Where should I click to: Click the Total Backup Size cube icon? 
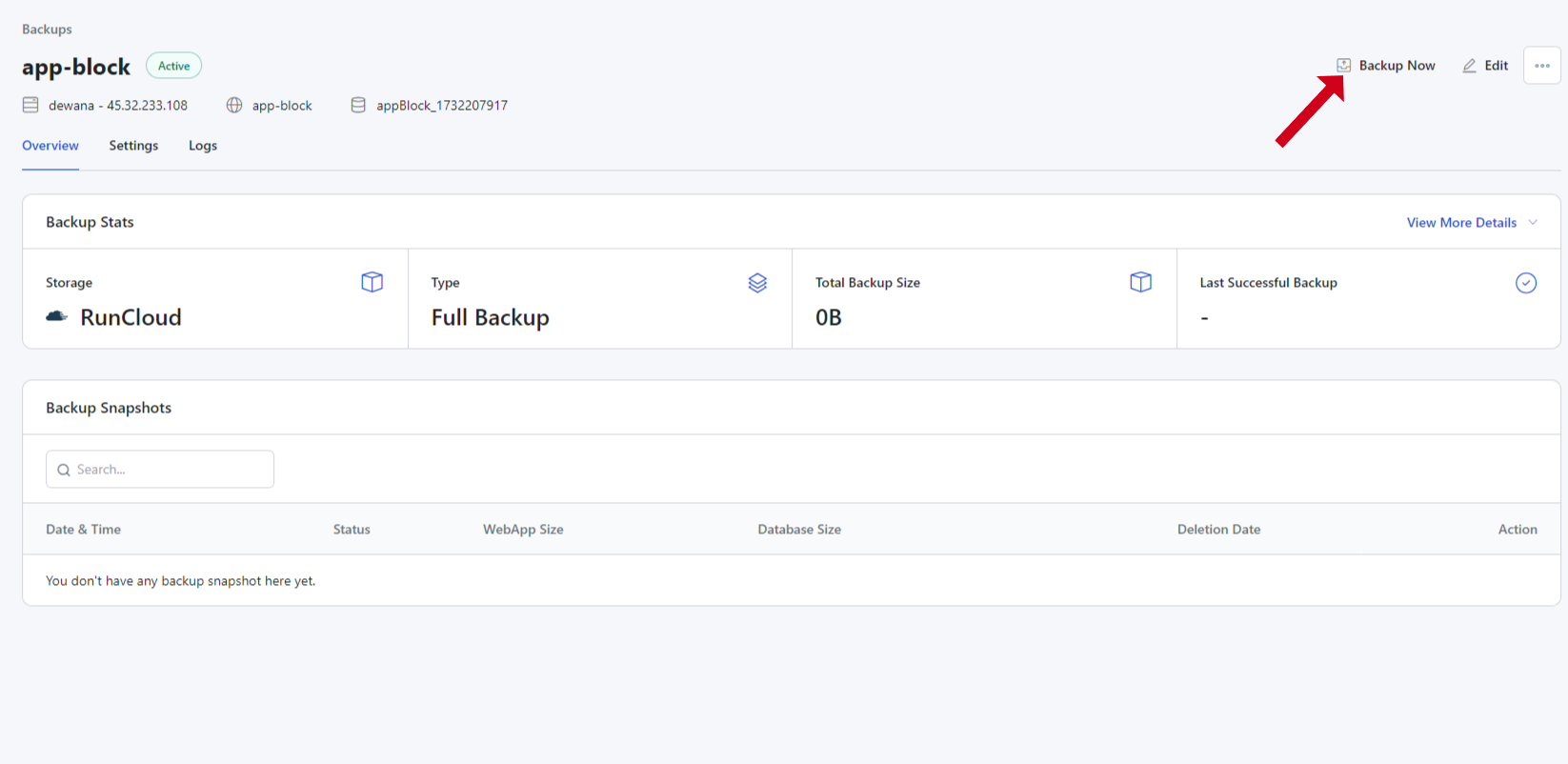pyautogui.click(x=1140, y=282)
